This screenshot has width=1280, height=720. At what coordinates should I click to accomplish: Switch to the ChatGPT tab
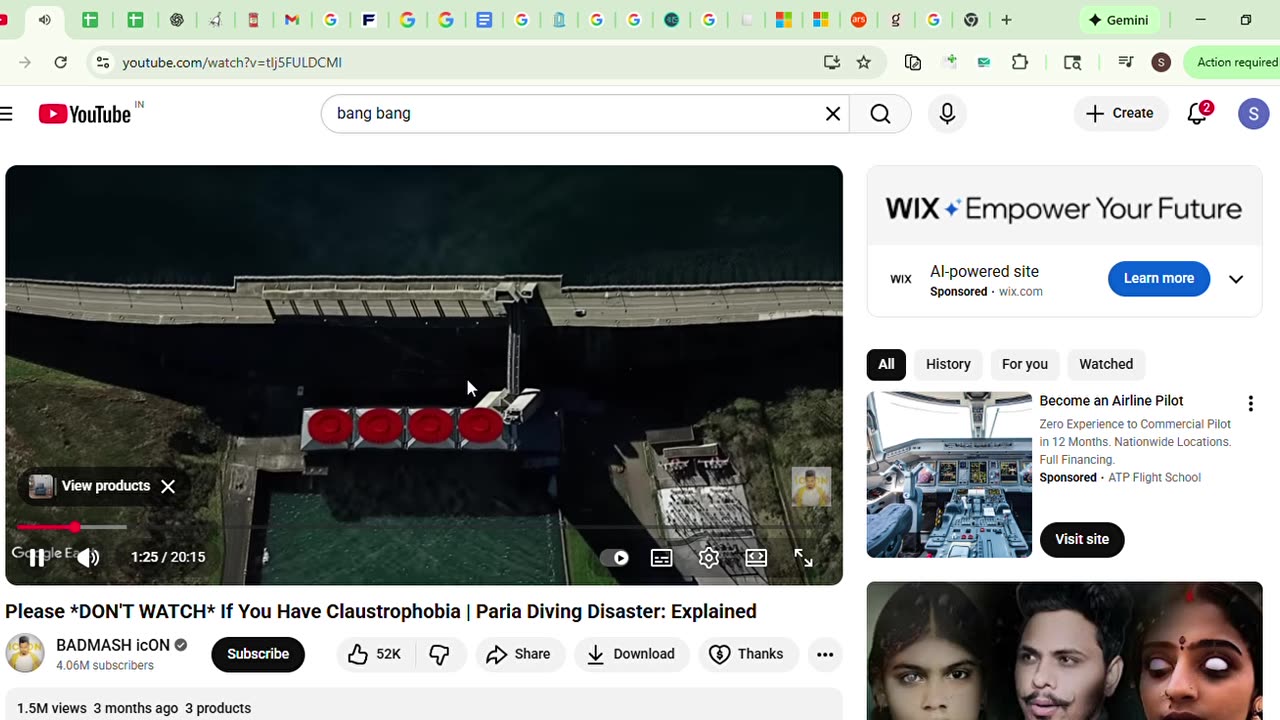(x=177, y=20)
